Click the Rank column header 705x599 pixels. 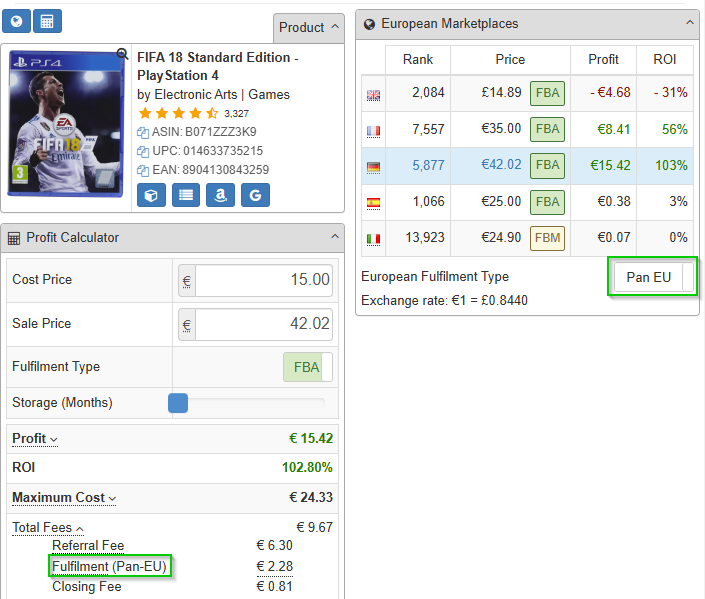pos(418,59)
